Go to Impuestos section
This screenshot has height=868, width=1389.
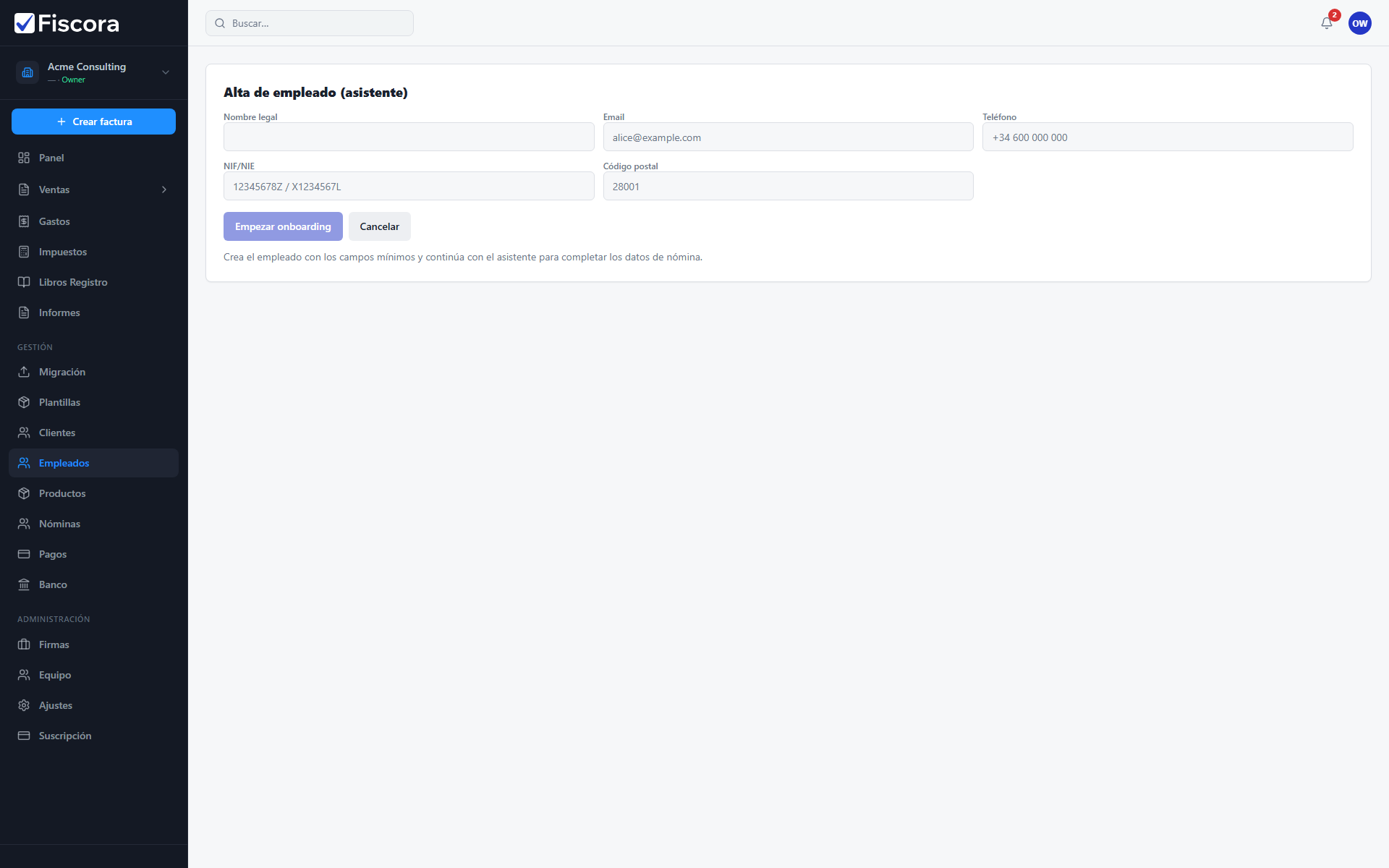pos(93,252)
